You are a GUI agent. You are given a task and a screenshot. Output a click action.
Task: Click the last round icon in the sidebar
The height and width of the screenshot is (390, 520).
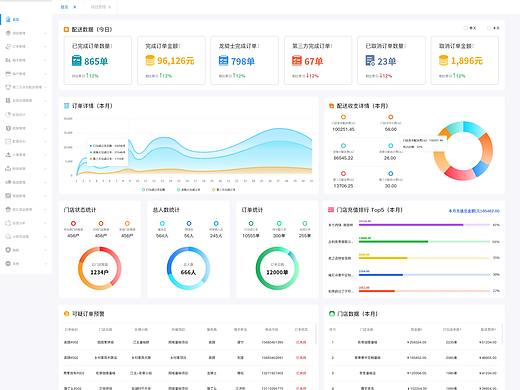tap(8, 263)
